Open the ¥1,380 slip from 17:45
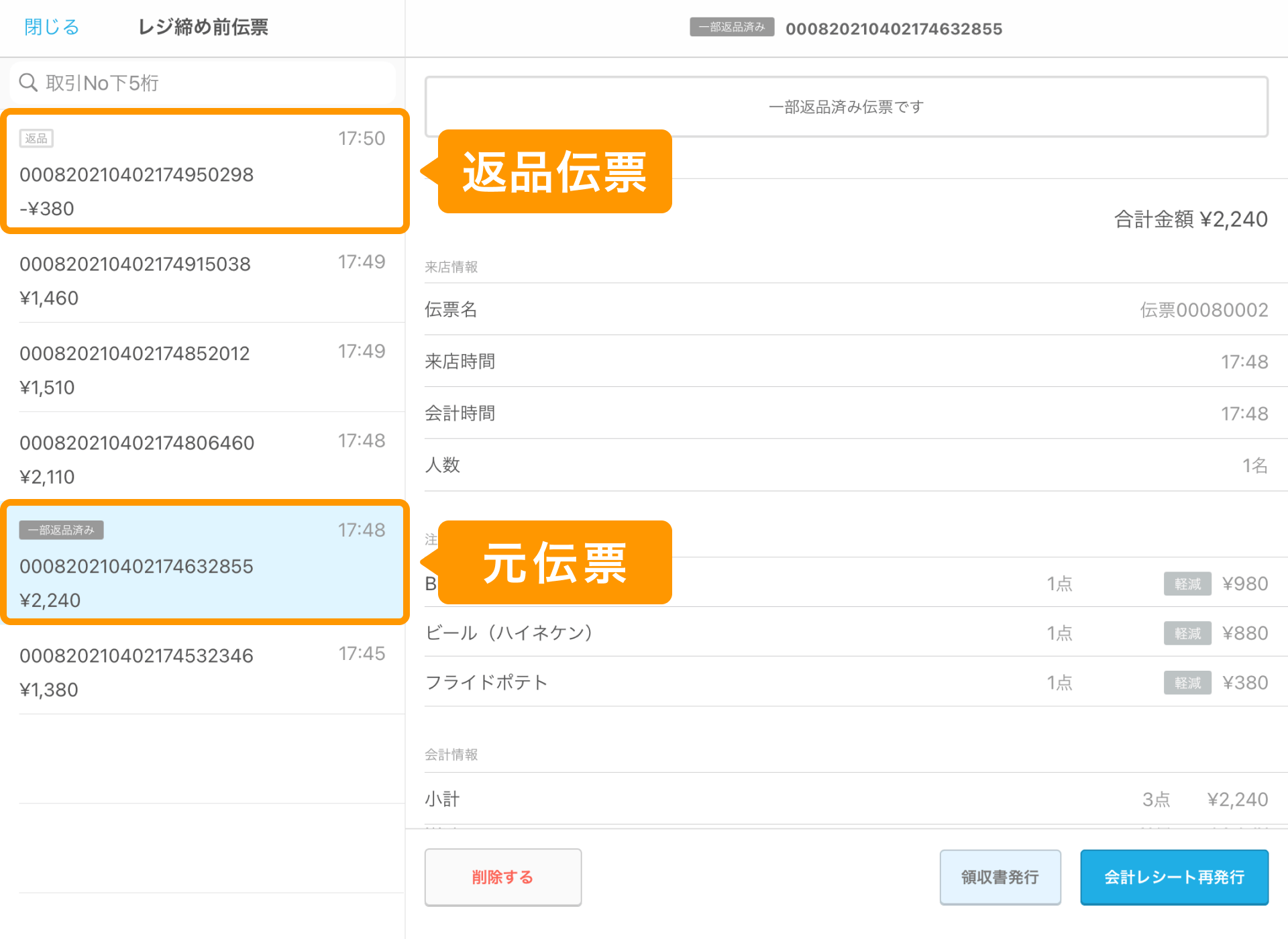 click(x=201, y=672)
